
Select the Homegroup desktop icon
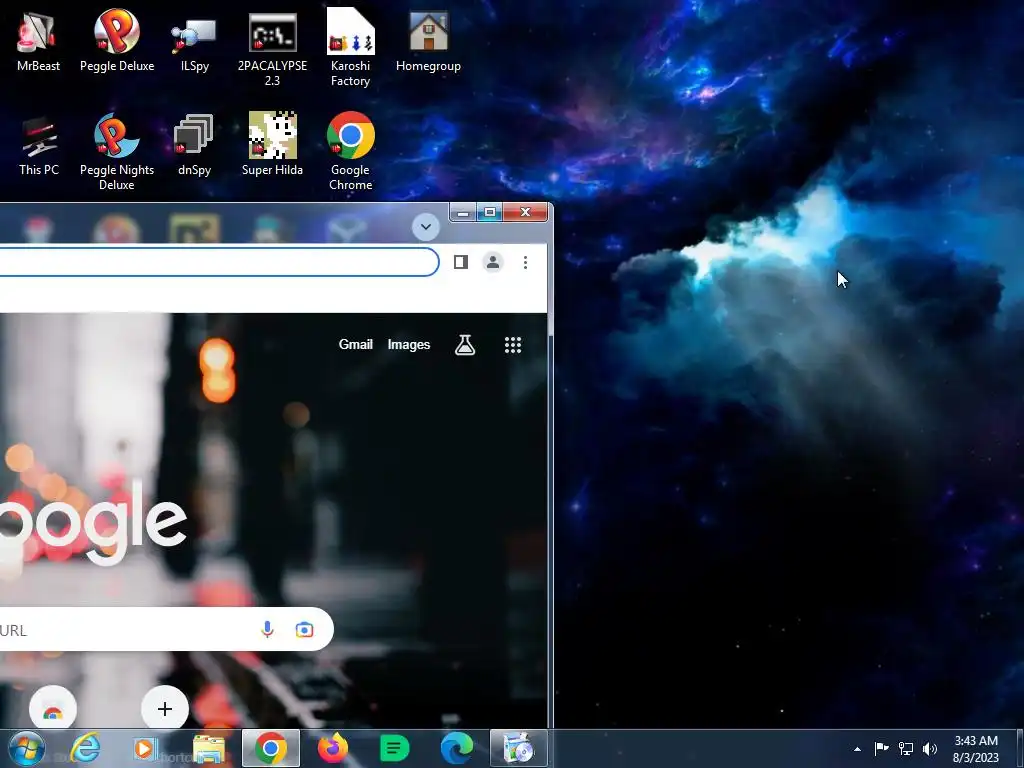point(428,41)
